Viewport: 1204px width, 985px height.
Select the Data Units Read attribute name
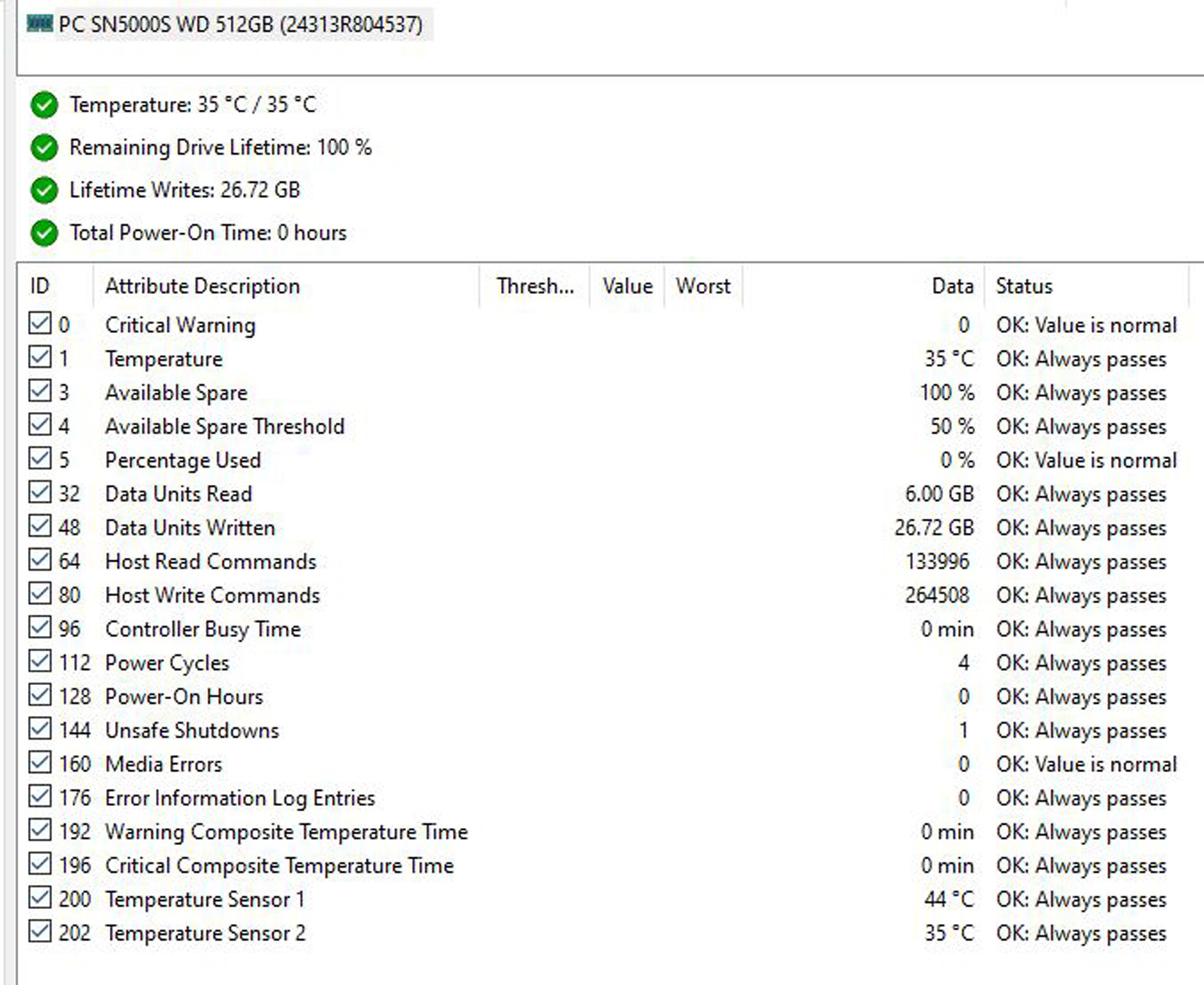[x=178, y=494]
